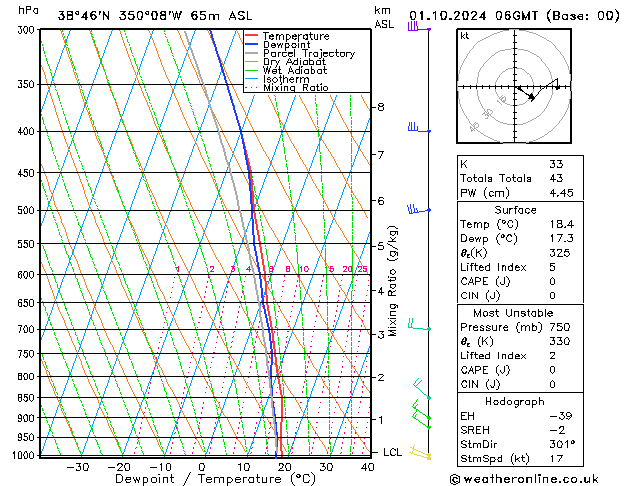
Task: Click the blue Dewpoint legend line
Action: click(252, 45)
